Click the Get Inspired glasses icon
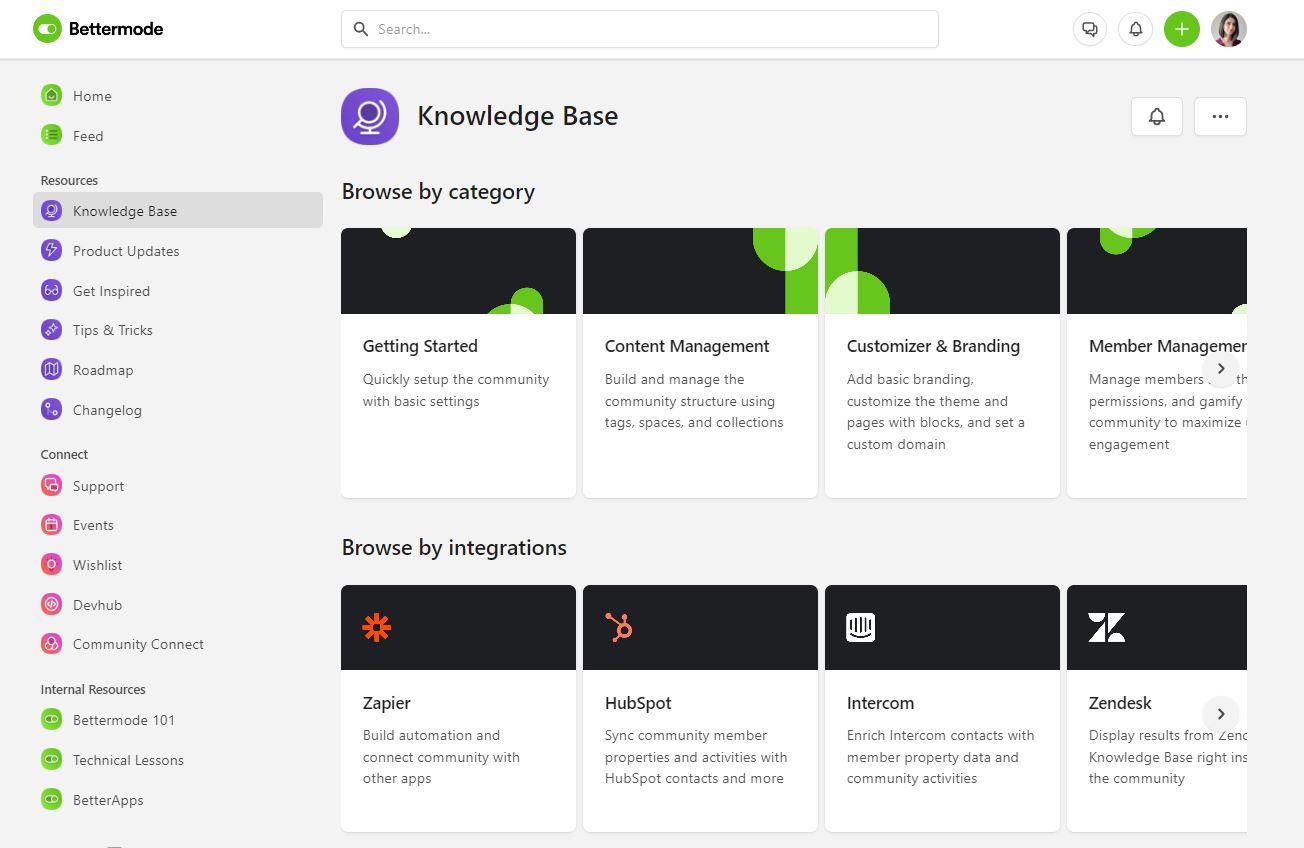 51,291
